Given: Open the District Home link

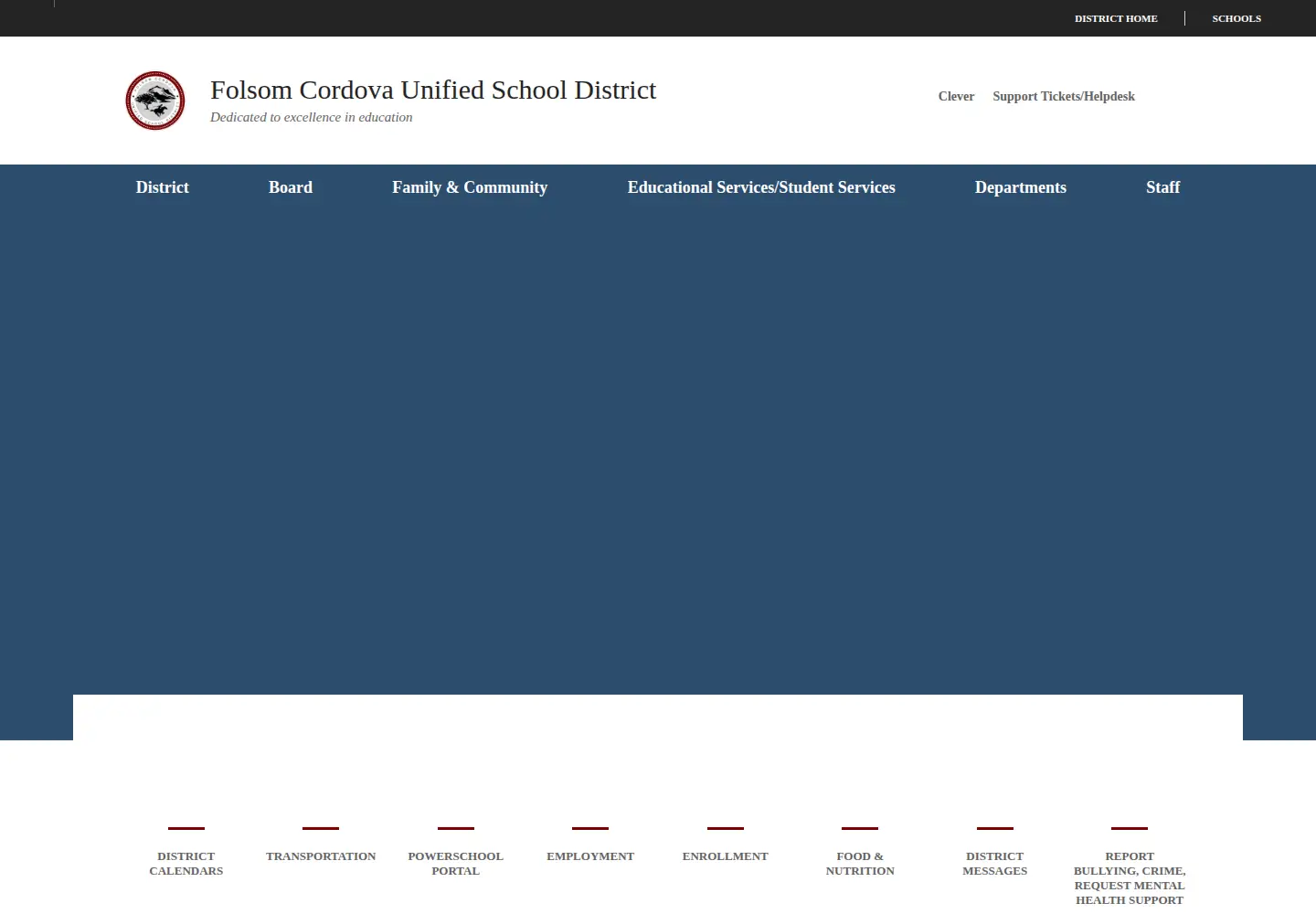Looking at the screenshot, I should tap(1116, 18).
